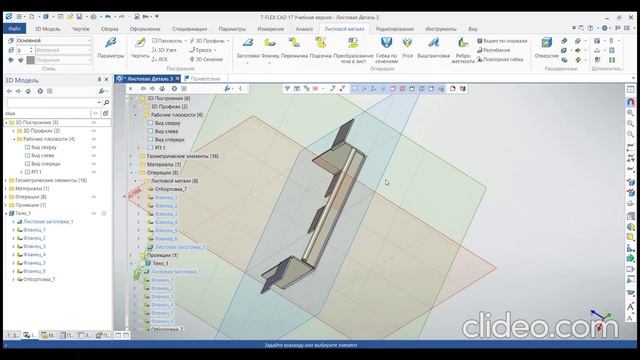Open the Параметры ribbon button

111,48
